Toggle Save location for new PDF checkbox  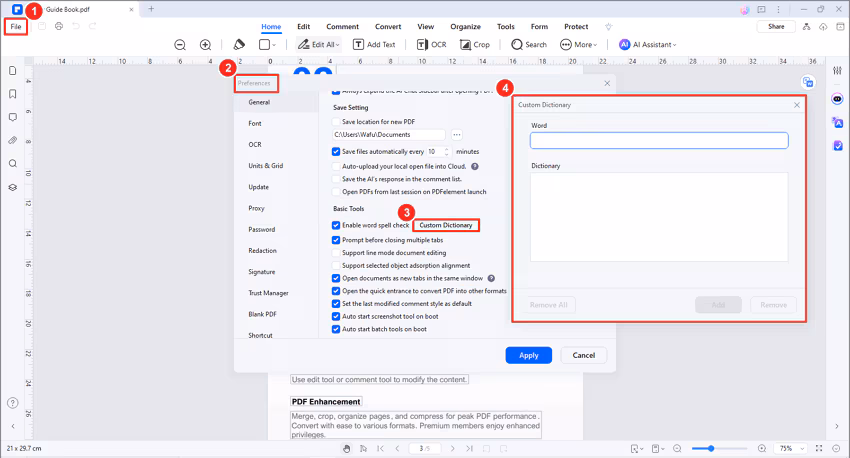(336, 122)
